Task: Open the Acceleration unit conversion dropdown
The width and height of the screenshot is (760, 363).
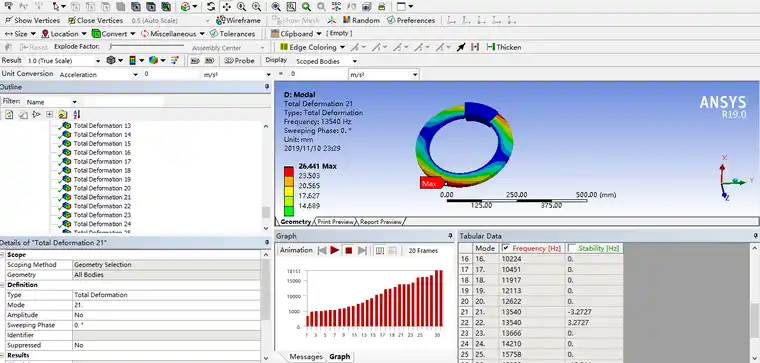Action: click(98, 75)
